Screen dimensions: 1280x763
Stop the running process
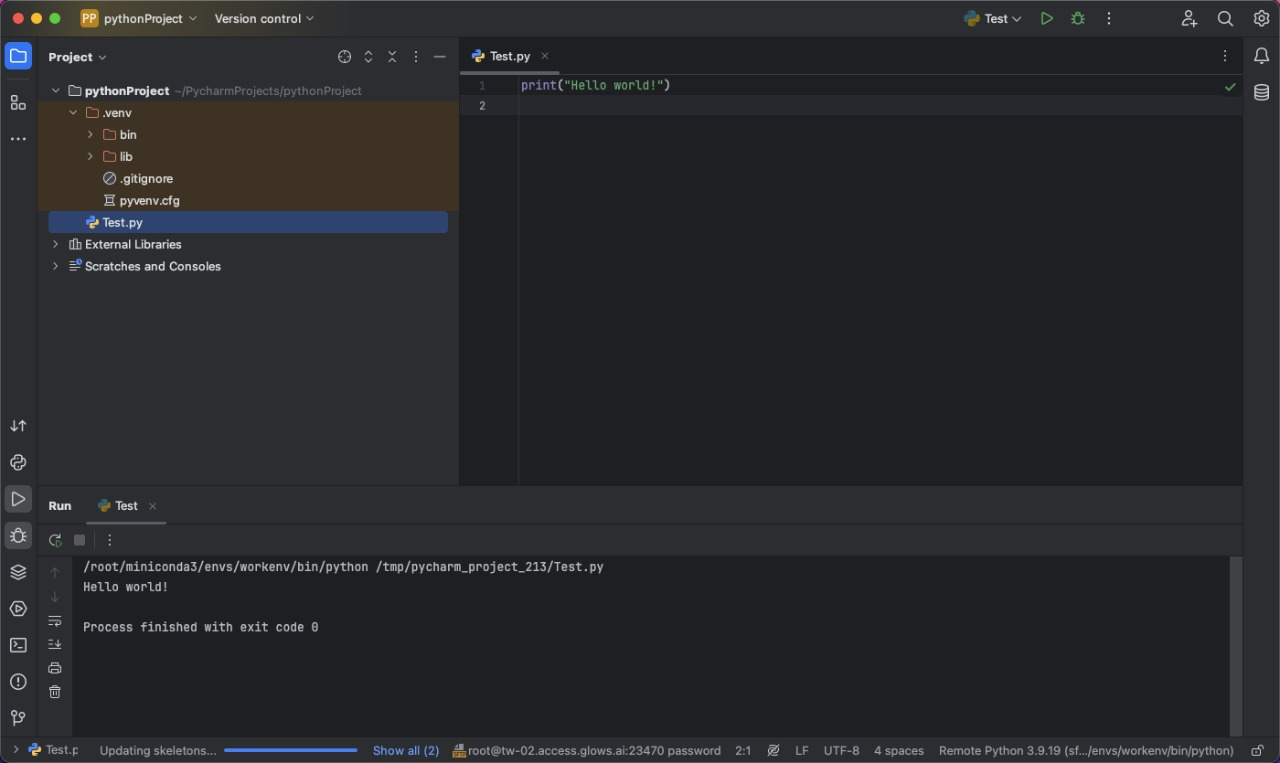80,540
